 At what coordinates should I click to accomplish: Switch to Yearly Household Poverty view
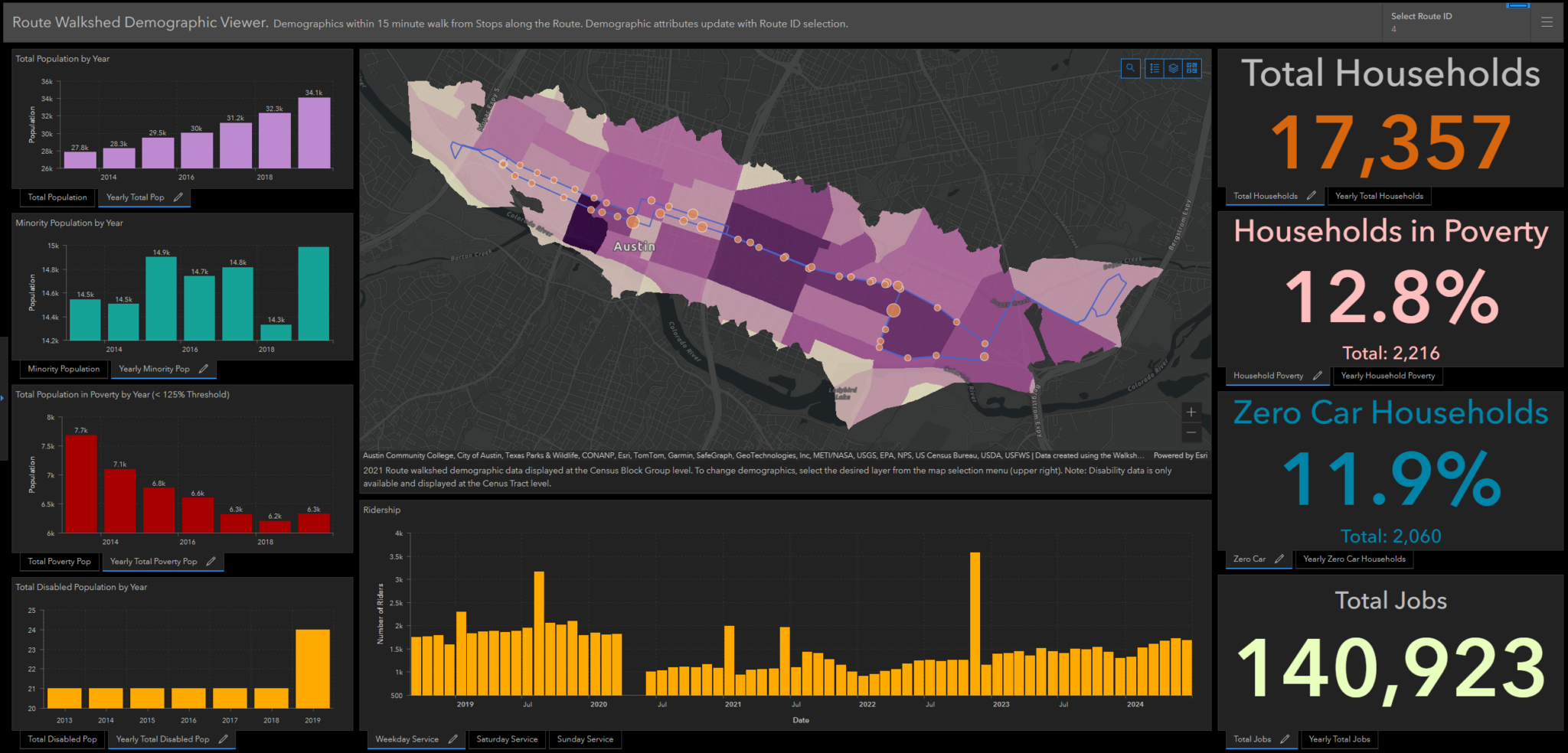click(x=1387, y=376)
